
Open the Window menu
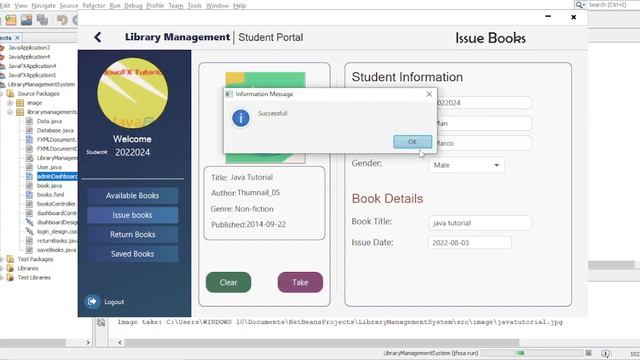click(x=217, y=6)
